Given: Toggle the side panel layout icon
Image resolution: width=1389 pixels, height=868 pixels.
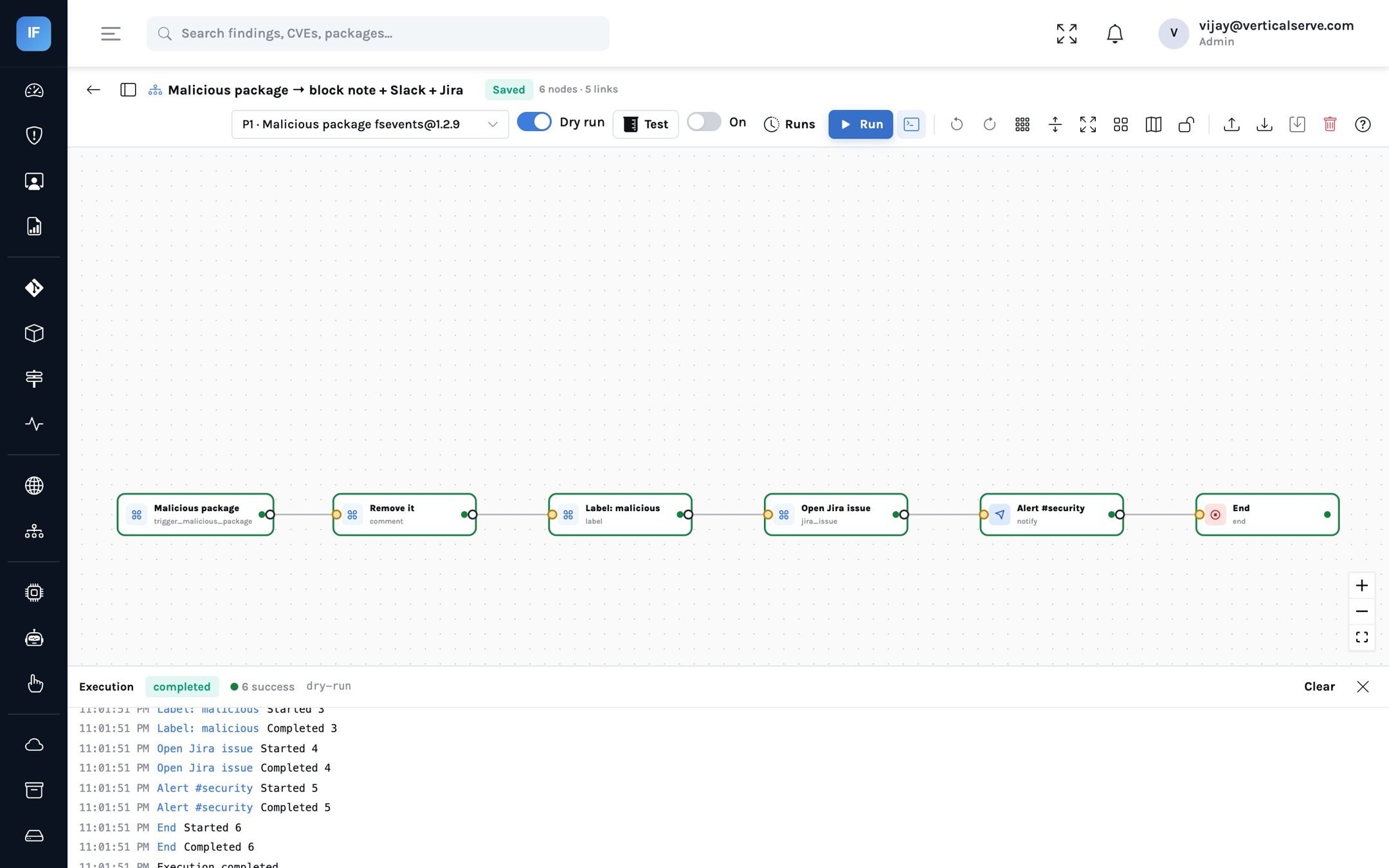Looking at the screenshot, I should click(x=128, y=90).
